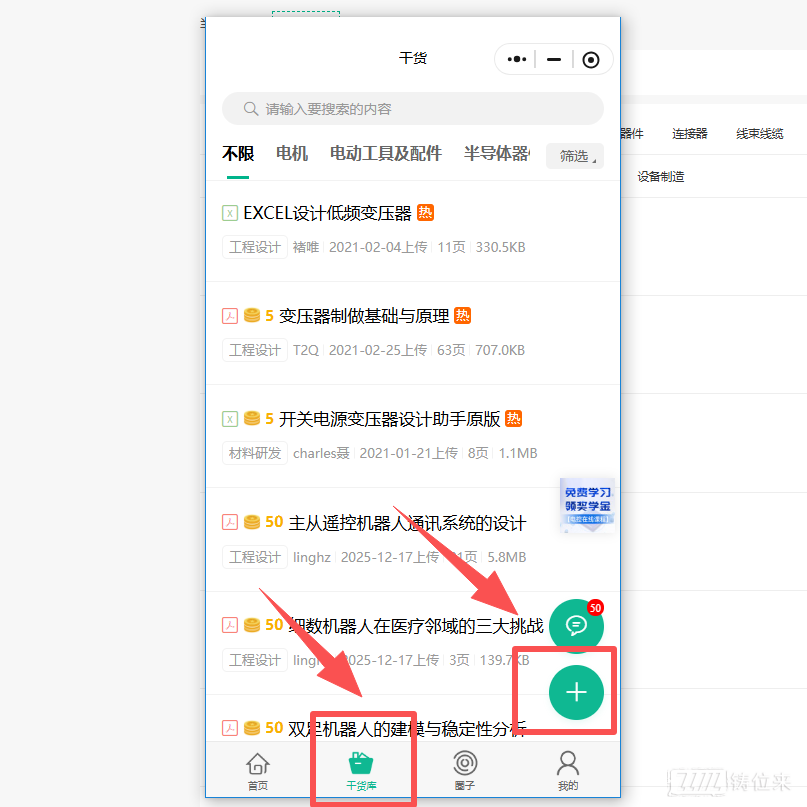Select the 电机 category tab
Image resolution: width=807 pixels, height=807 pixels.
[x=292, y=154]
